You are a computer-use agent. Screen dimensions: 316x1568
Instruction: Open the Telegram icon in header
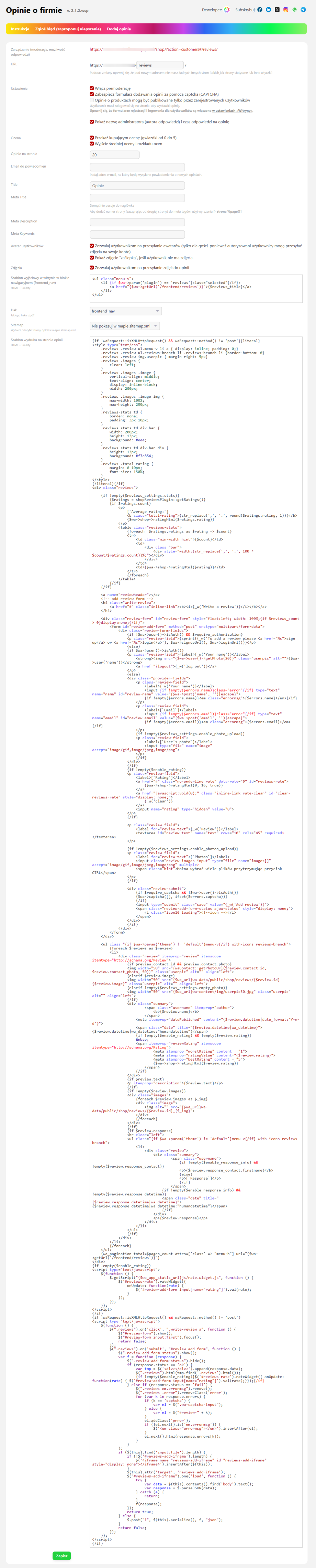coord(303,10)
